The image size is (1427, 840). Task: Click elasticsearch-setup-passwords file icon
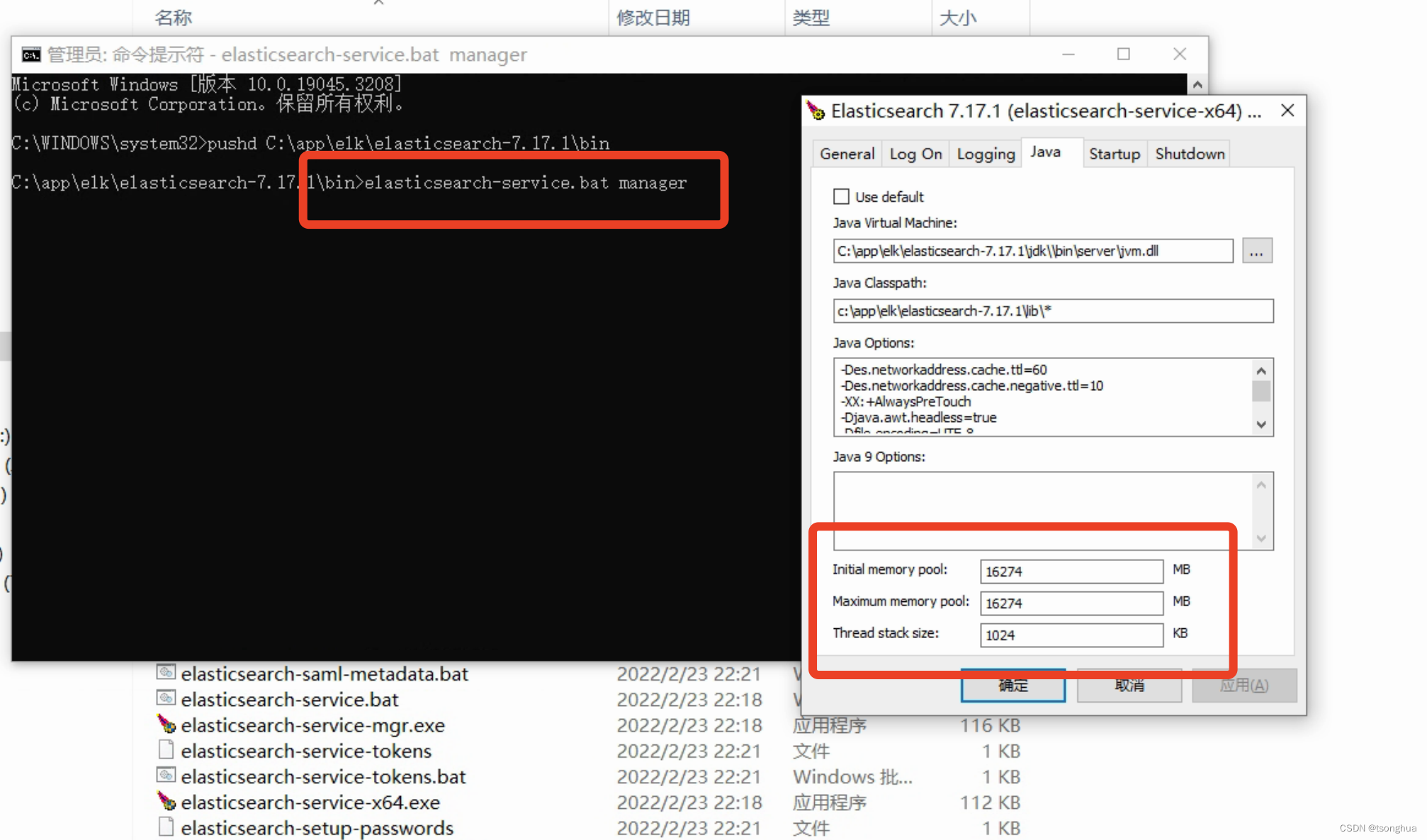[x=166, y=827]
